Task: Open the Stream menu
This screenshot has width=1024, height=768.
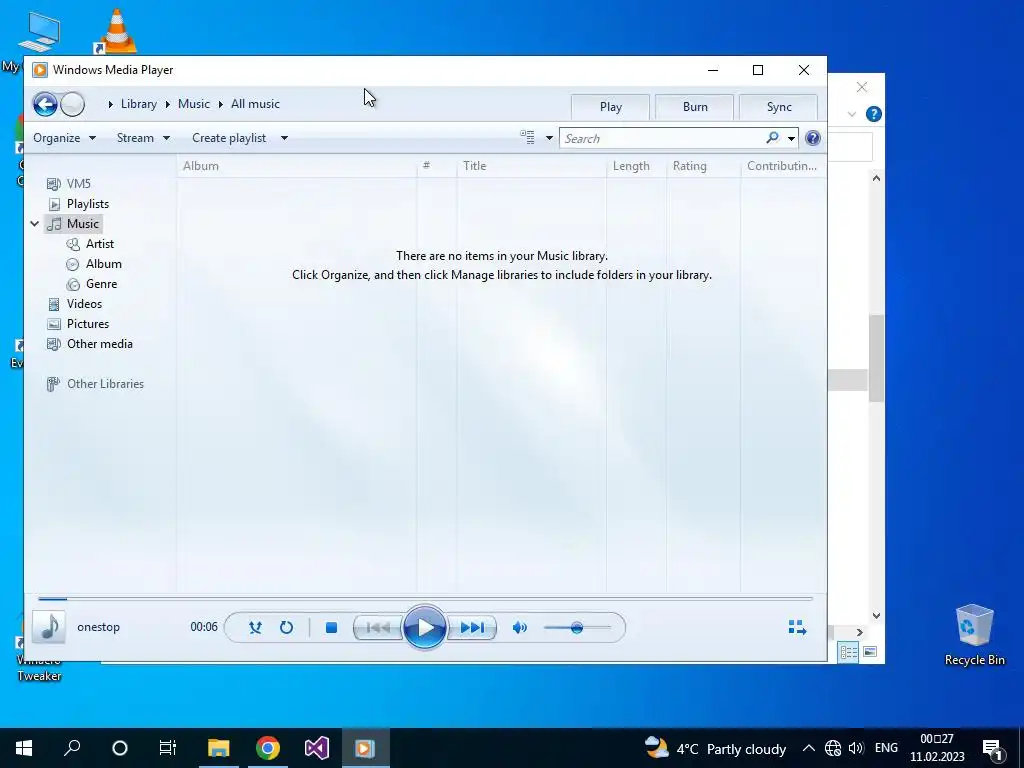Action: coord(143,138)
